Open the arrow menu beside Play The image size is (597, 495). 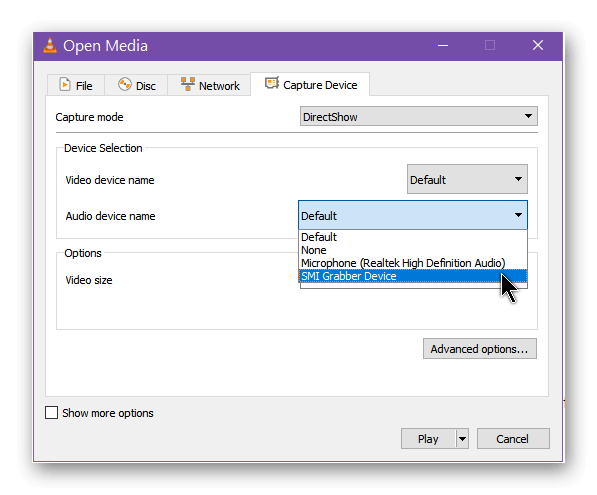[x=462, y=439]
